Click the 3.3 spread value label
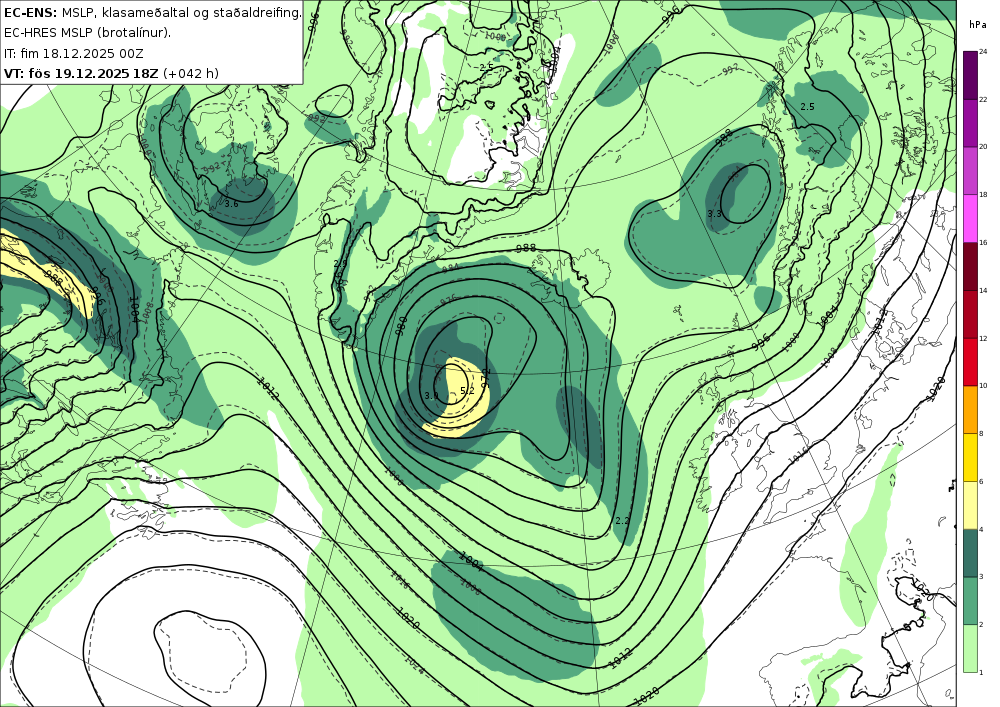Screen dimensions: 1000x707 714,214
